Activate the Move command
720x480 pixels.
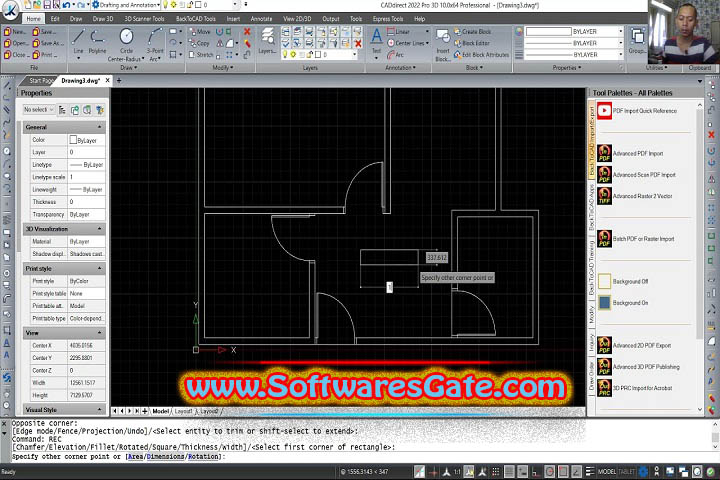click(199, 32)
